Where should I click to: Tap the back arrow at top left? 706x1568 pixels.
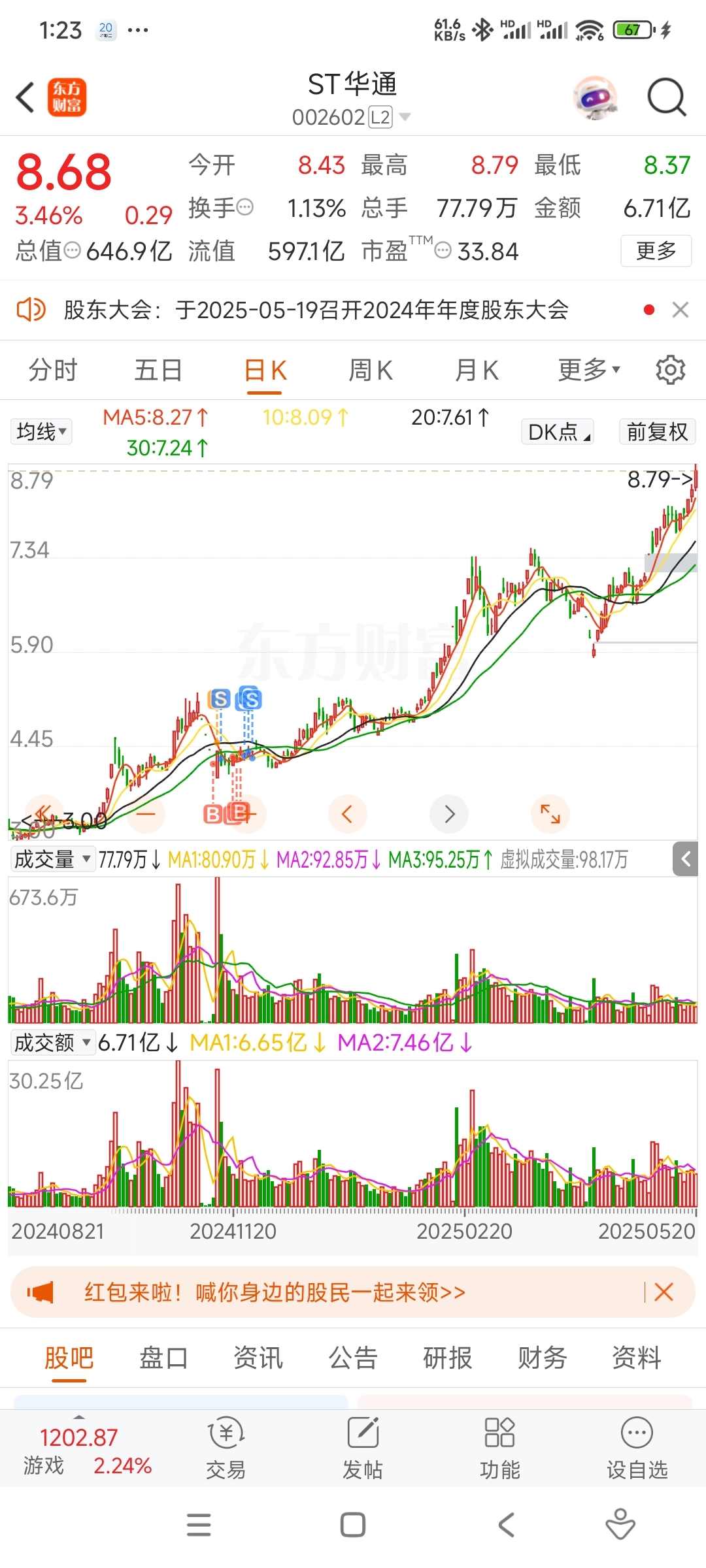pyautogui.click(x=25, y=97)
